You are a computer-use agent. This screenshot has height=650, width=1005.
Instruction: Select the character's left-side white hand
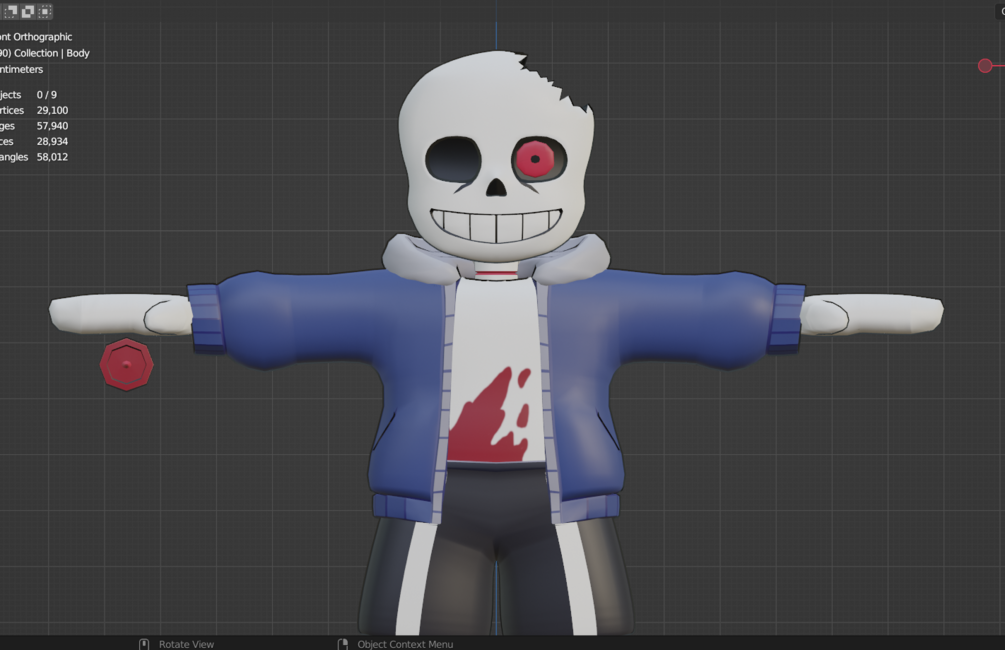click(119, 313)
